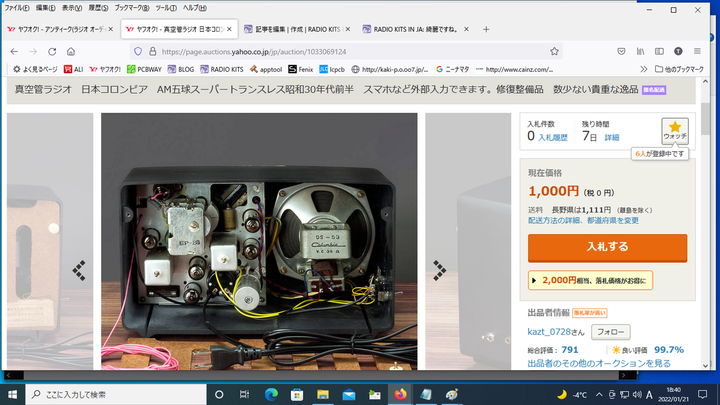Viewport: 720px width, 405px height.
Task: Open a new tab with the plus button
Action: (x=486, y=29)
